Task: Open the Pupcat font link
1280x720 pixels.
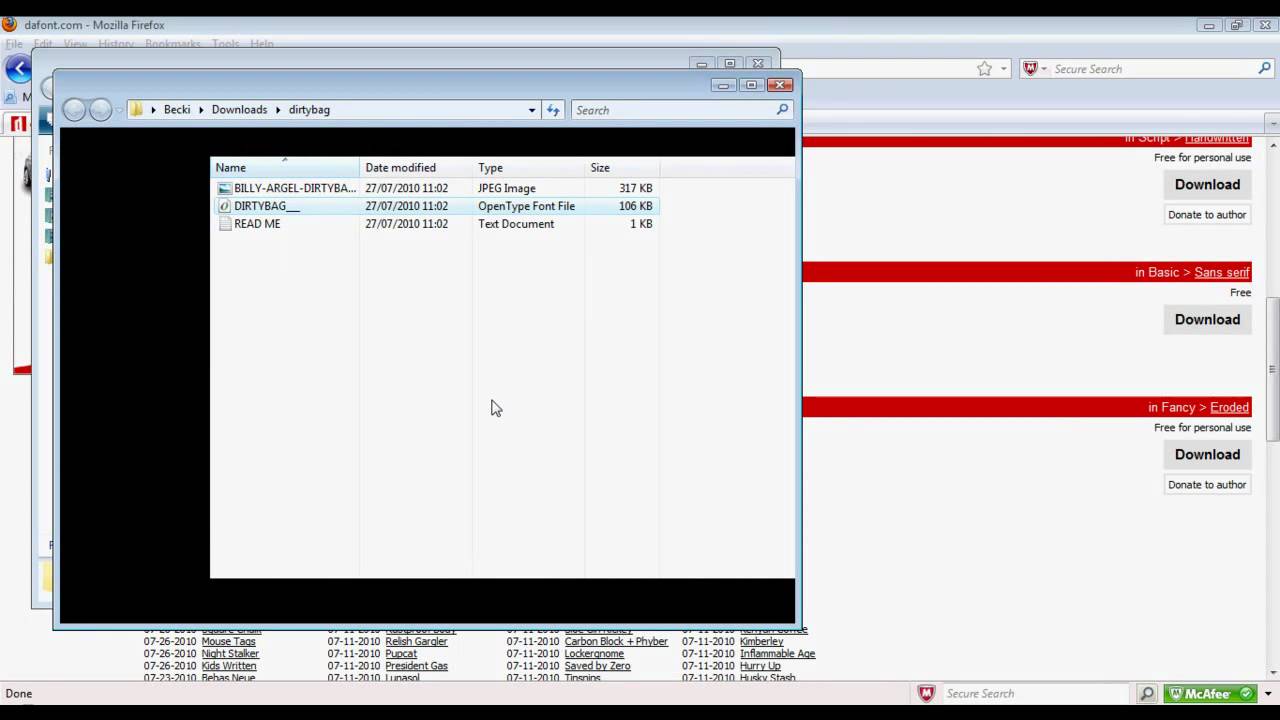Action: click(x=401, y=654)
